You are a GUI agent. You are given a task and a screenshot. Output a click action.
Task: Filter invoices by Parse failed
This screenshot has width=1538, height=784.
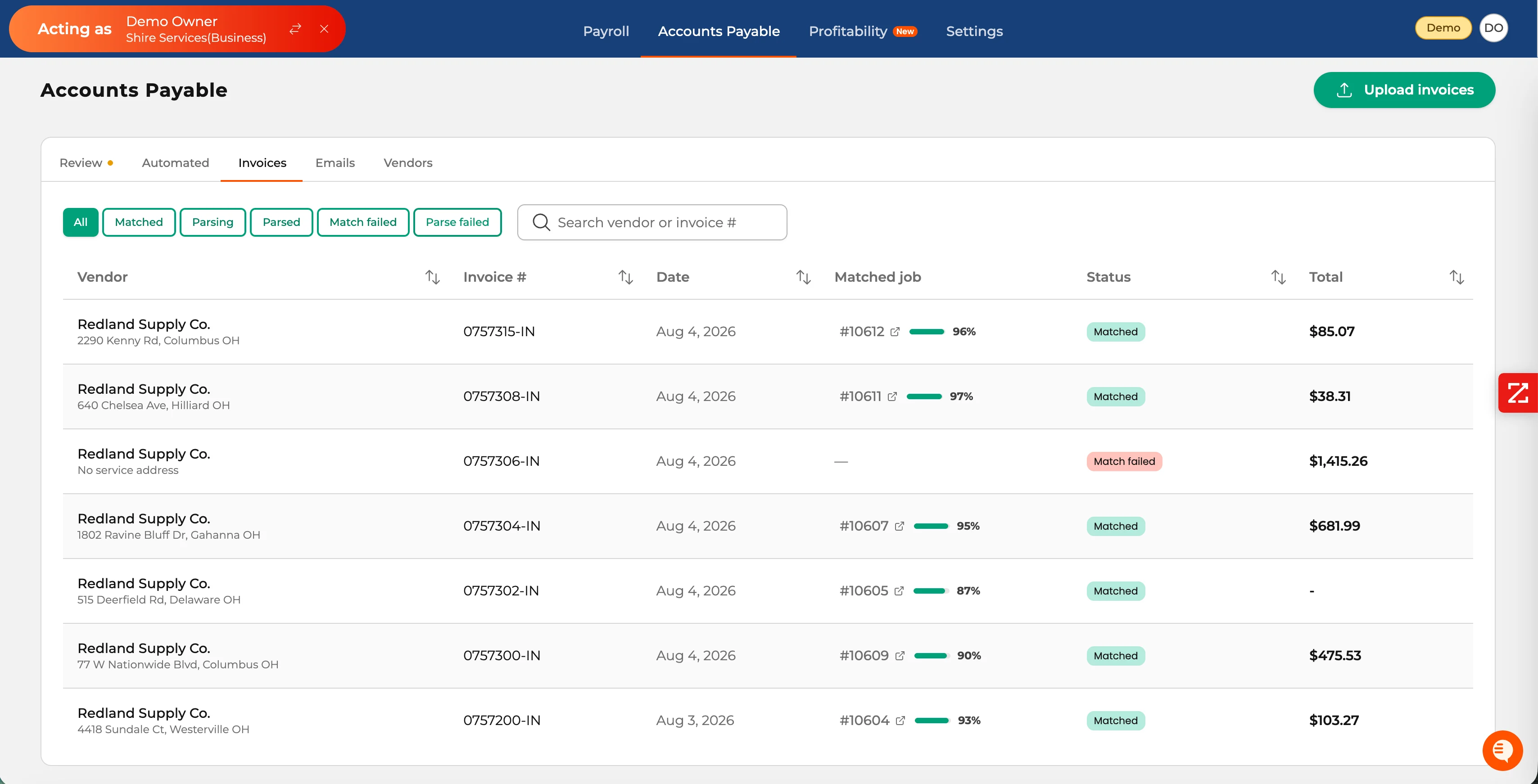point(457,222)
